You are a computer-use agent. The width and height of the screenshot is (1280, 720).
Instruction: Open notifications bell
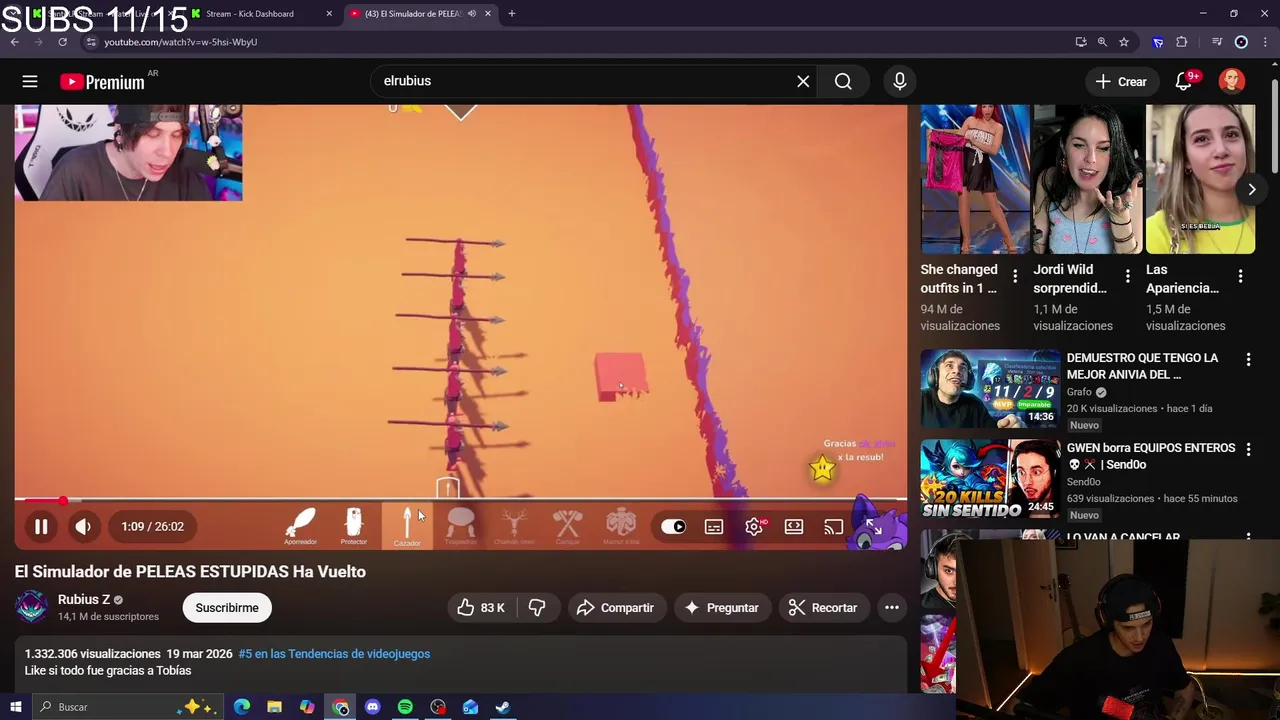click(x=1184, y=82)
